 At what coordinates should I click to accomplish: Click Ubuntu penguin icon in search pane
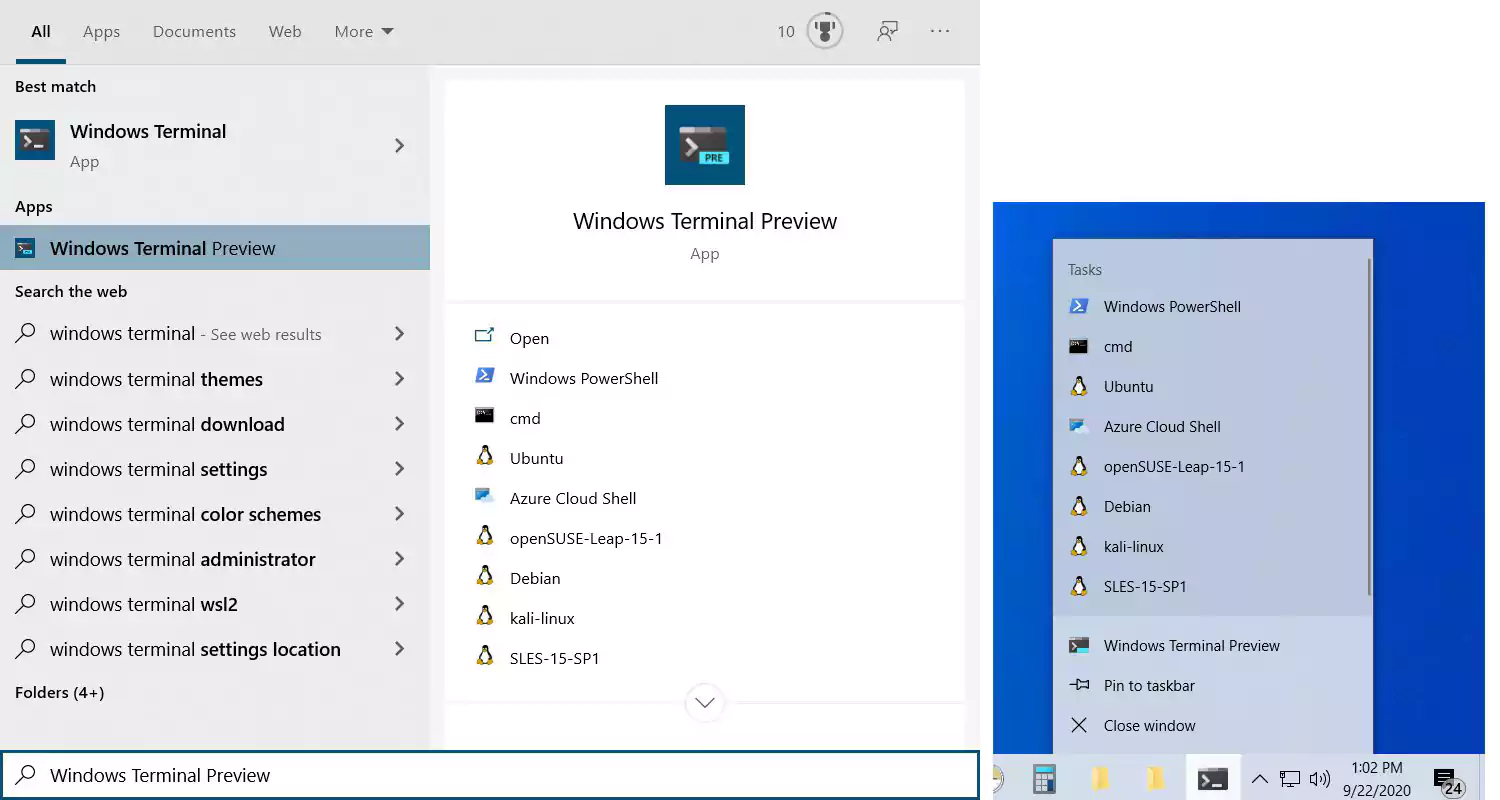485,456
